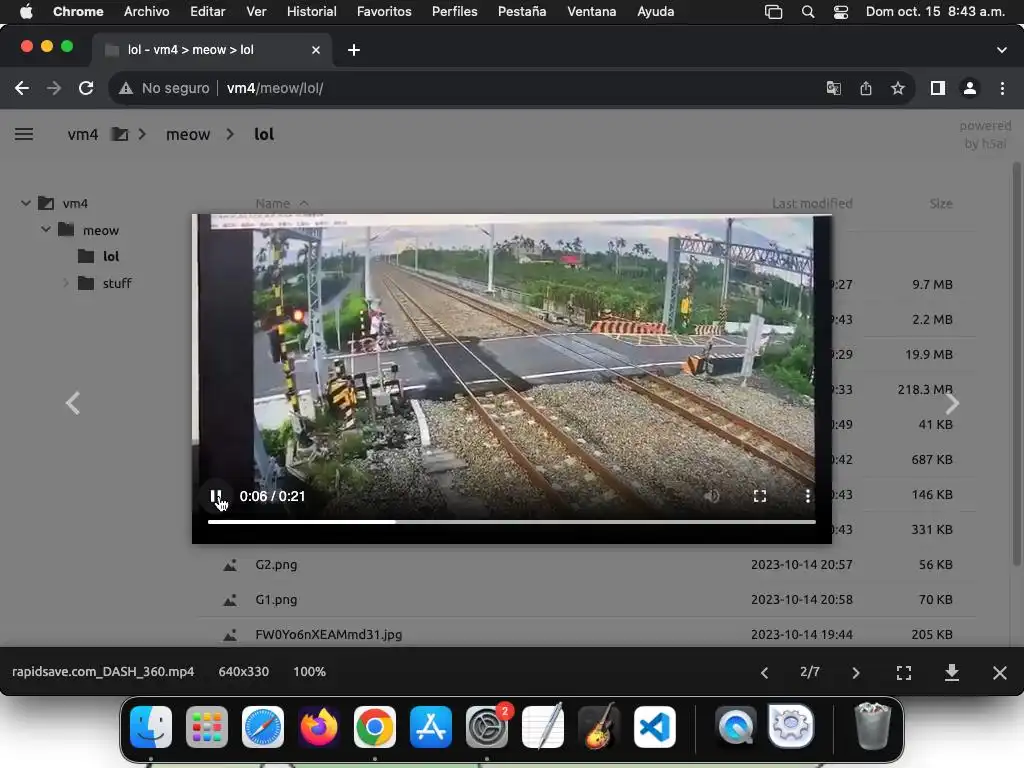
Task: Open Spotlight search in menu bar
Action: pyautogui.click(x=808, y=12)
